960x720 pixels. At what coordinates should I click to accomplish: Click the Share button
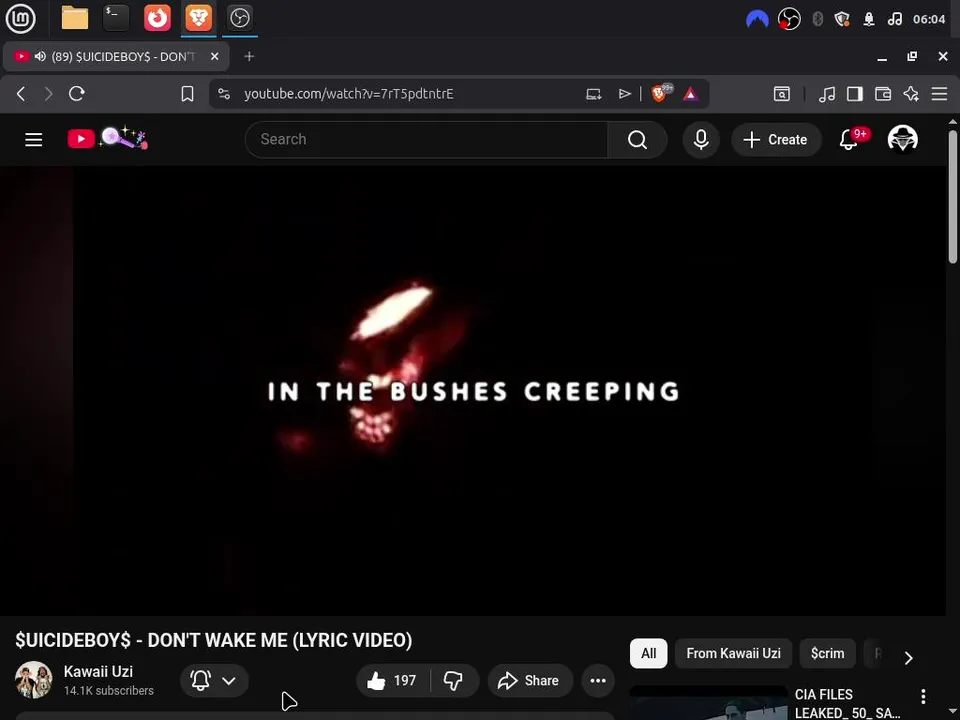[x=530, y=680]
